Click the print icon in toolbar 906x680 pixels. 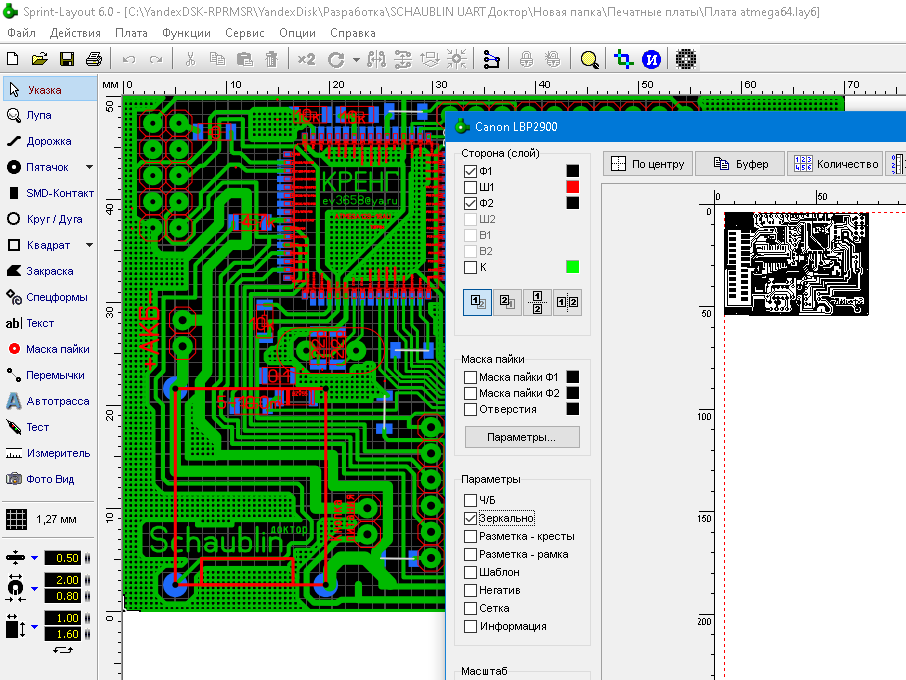[94, 59]
